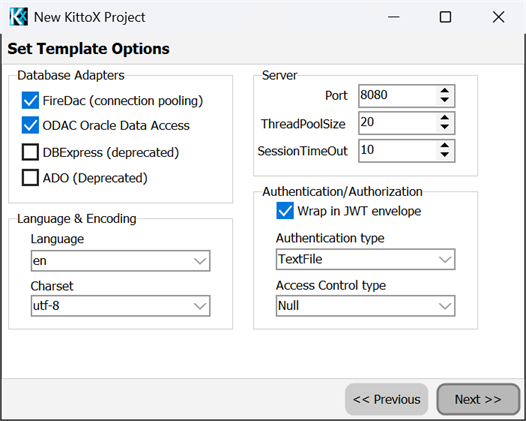Decrease SessionTimeOut with down arrow
Screen dimensions: 526x421
pos(445,155)
